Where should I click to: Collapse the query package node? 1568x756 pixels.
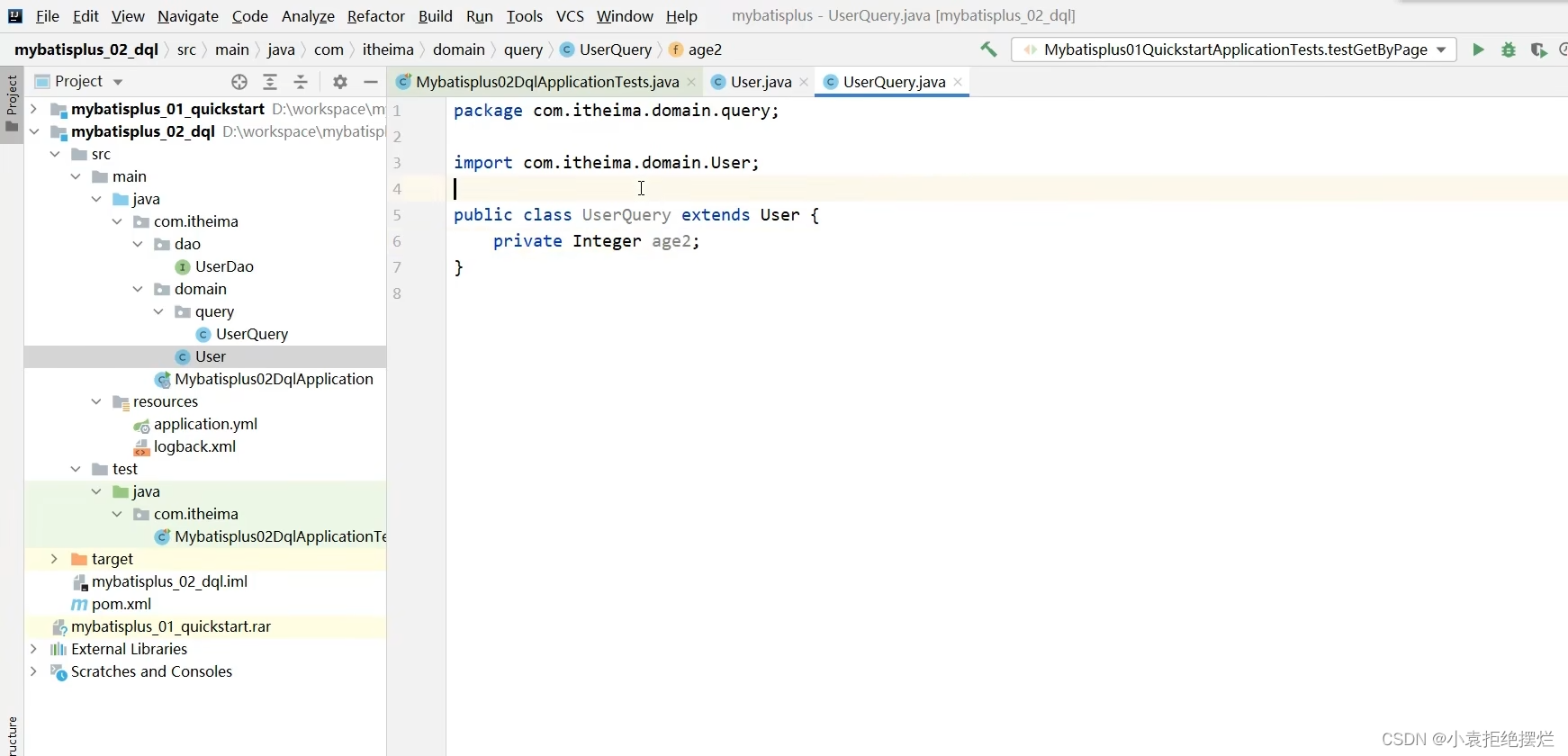click(x=158, y=311)
